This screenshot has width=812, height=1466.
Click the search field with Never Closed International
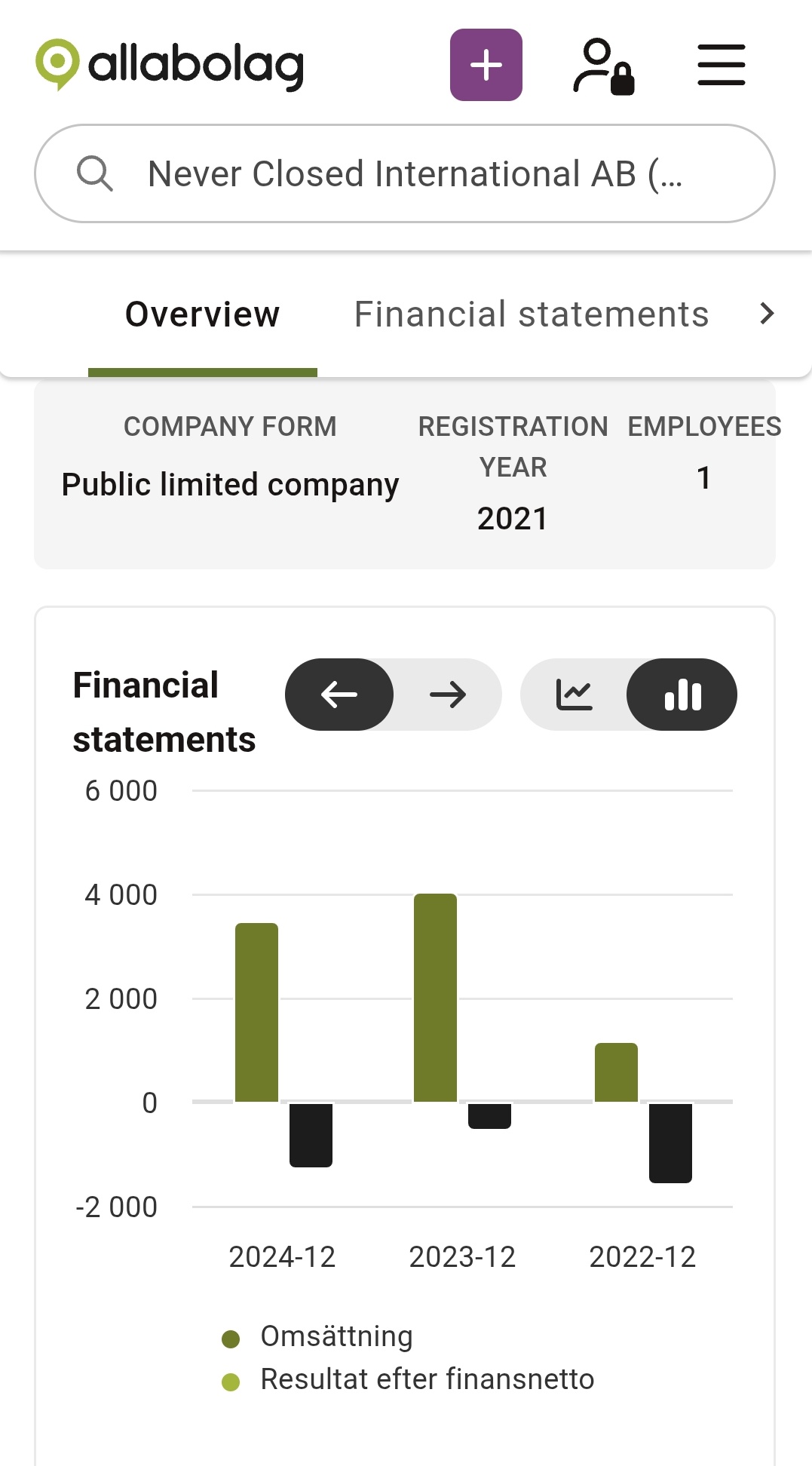[x=405, y=173]
